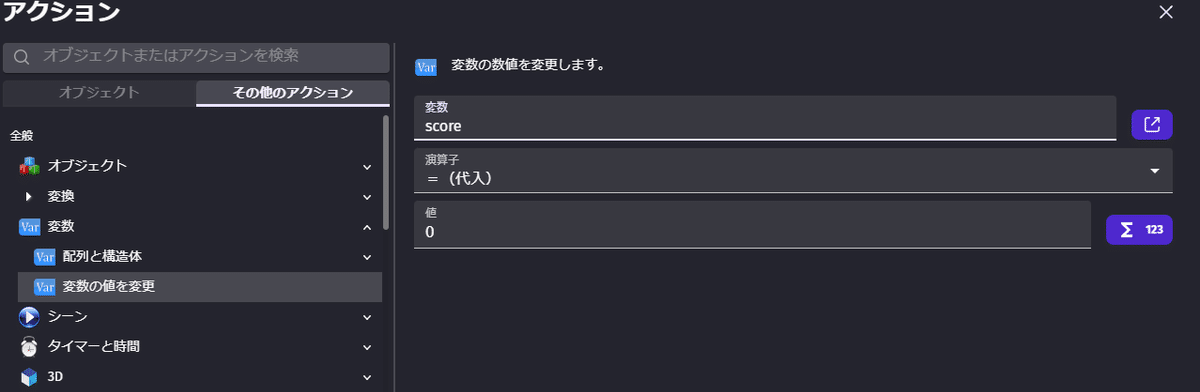The height and width of the screenshot is (392, 1200).
Task: Click the 変数 score input field
Action: pyautogui.click(x=765, y=118)
